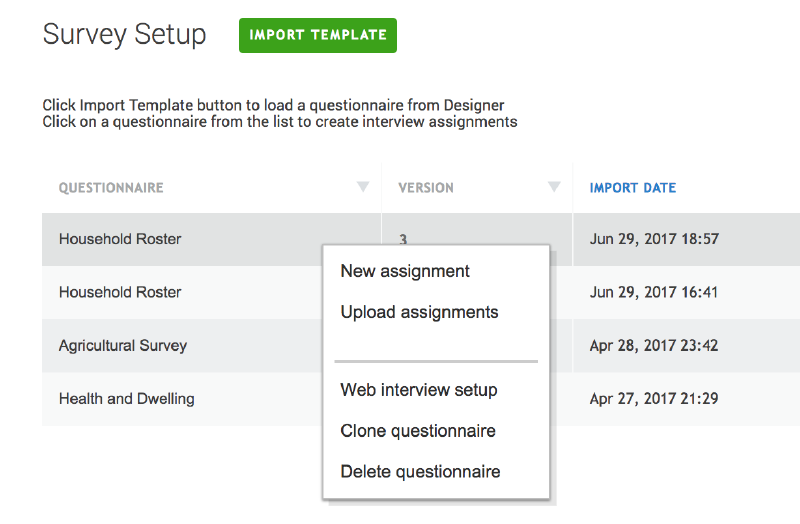Open the Questionnaire column filter arrow
Screen dimensions: 800x524
click(x=363, y=187)
